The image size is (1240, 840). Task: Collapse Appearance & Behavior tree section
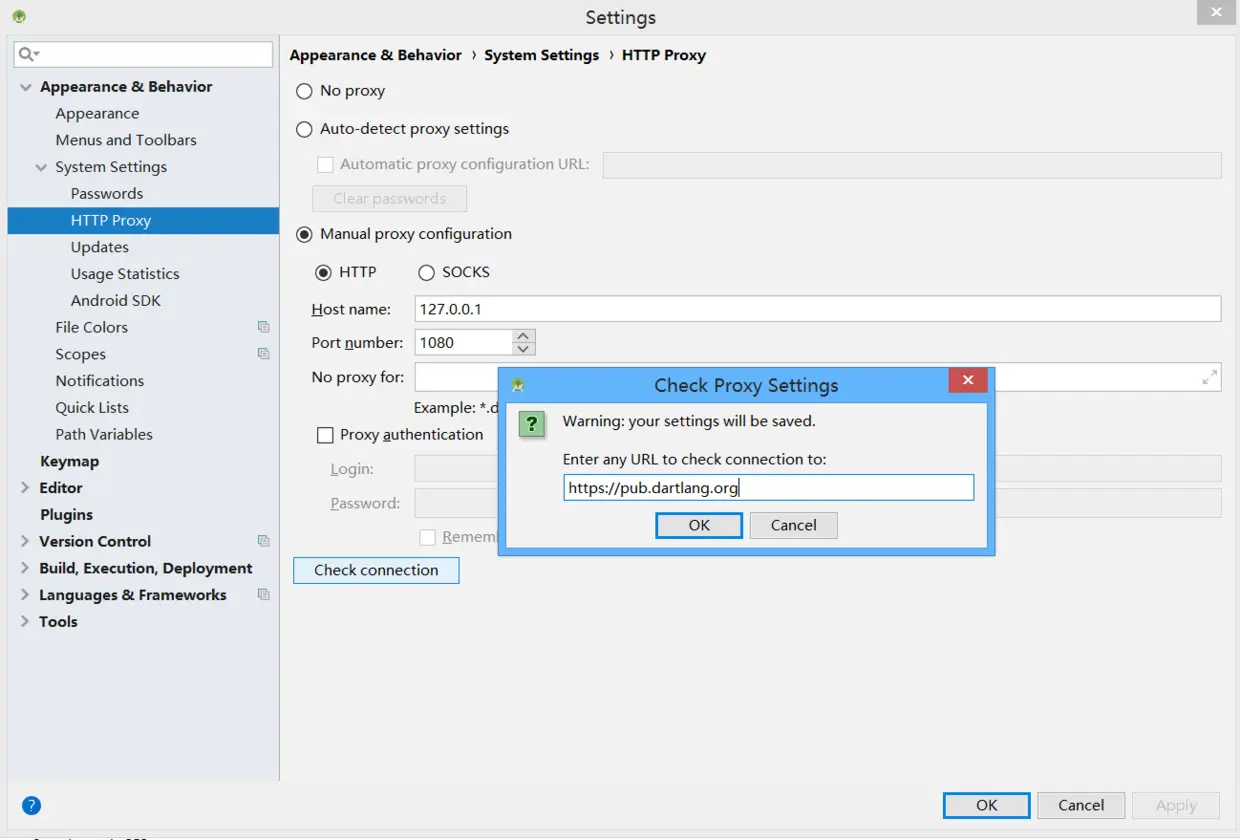pos(26,87)
